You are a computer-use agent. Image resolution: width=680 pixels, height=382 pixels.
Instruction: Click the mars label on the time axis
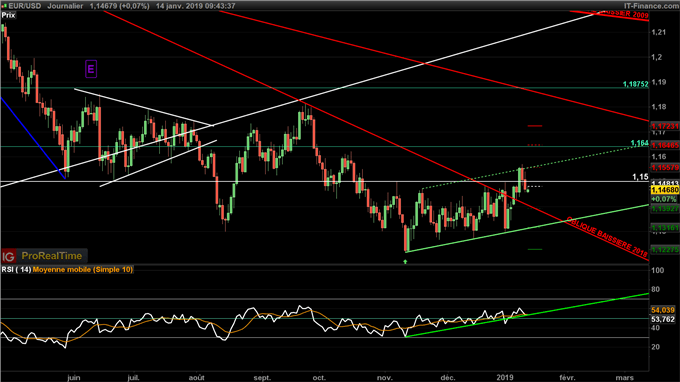pos(624,378)
